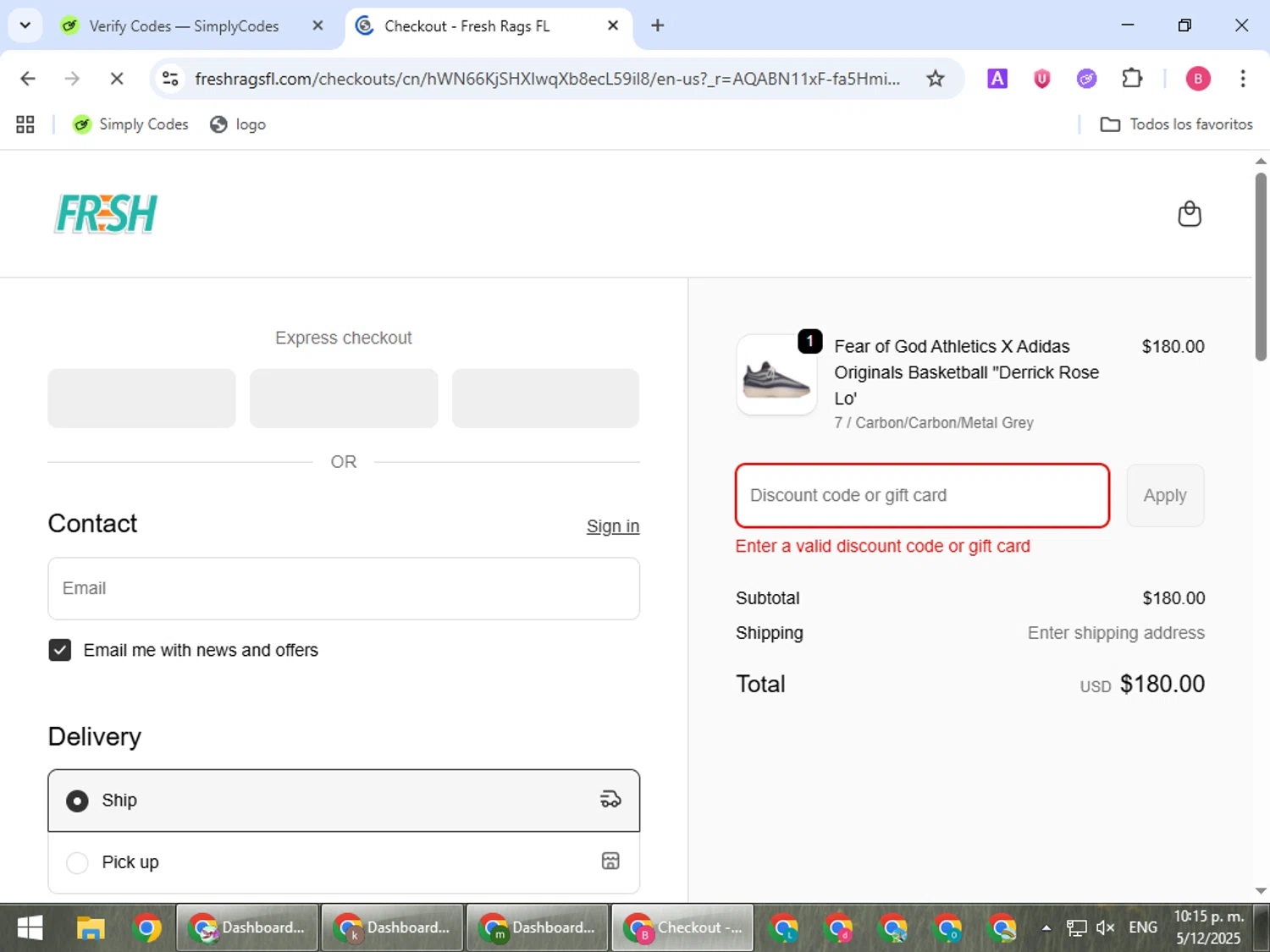The image size is (1270, 952).
Task: Click the third express checkout placeholder button
Action: point(545,398)
